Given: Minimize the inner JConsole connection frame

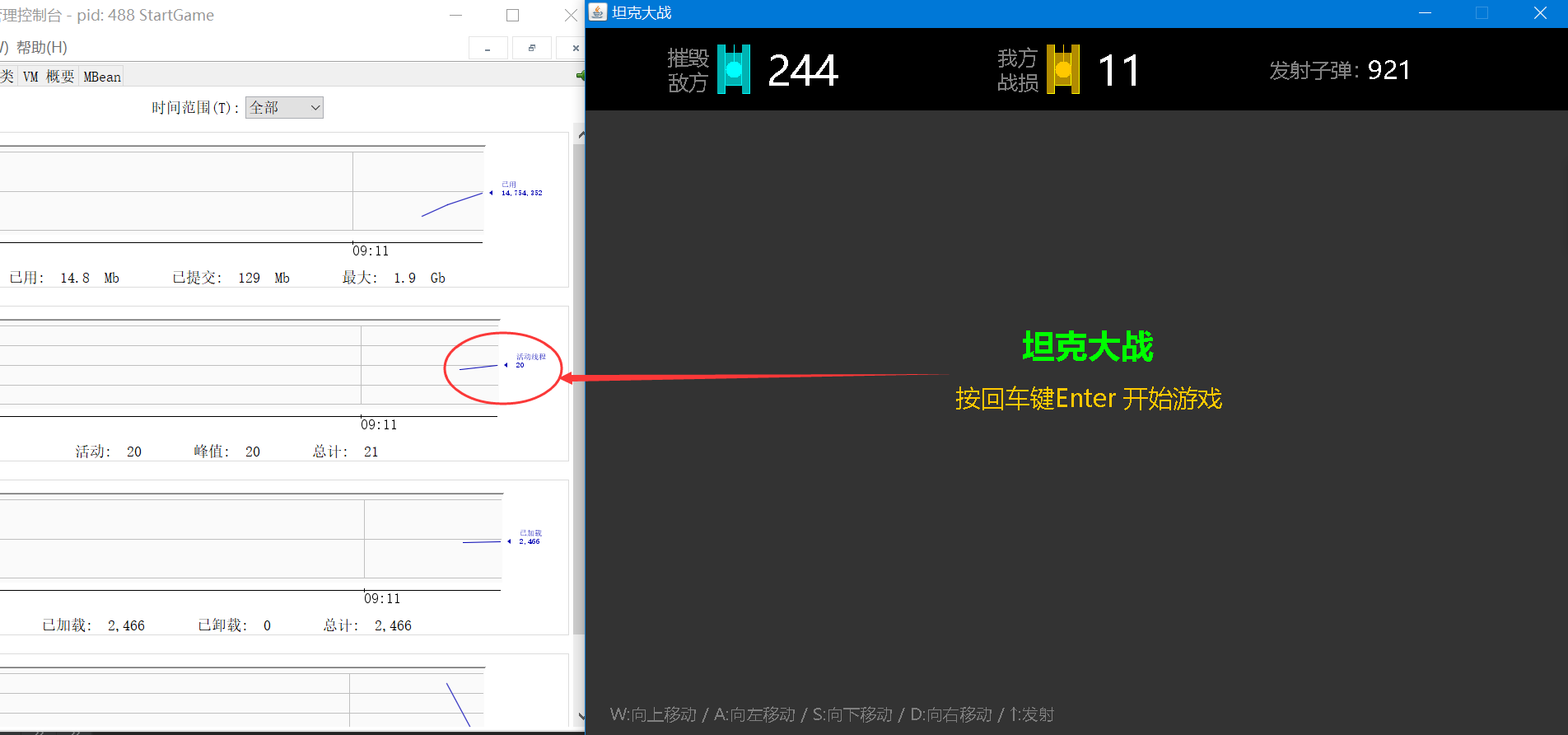Looking at the screenshot, I should (488, 49).
